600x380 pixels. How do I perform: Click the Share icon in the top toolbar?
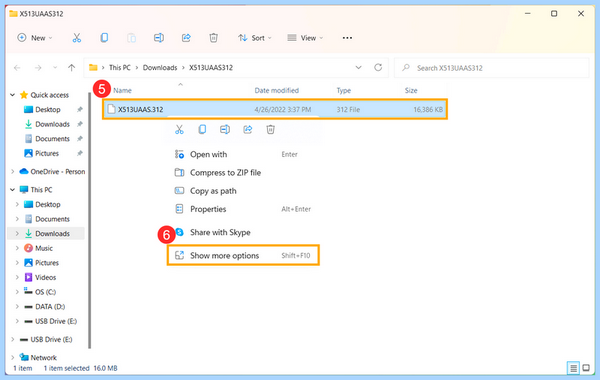click(x=186, y=38)
